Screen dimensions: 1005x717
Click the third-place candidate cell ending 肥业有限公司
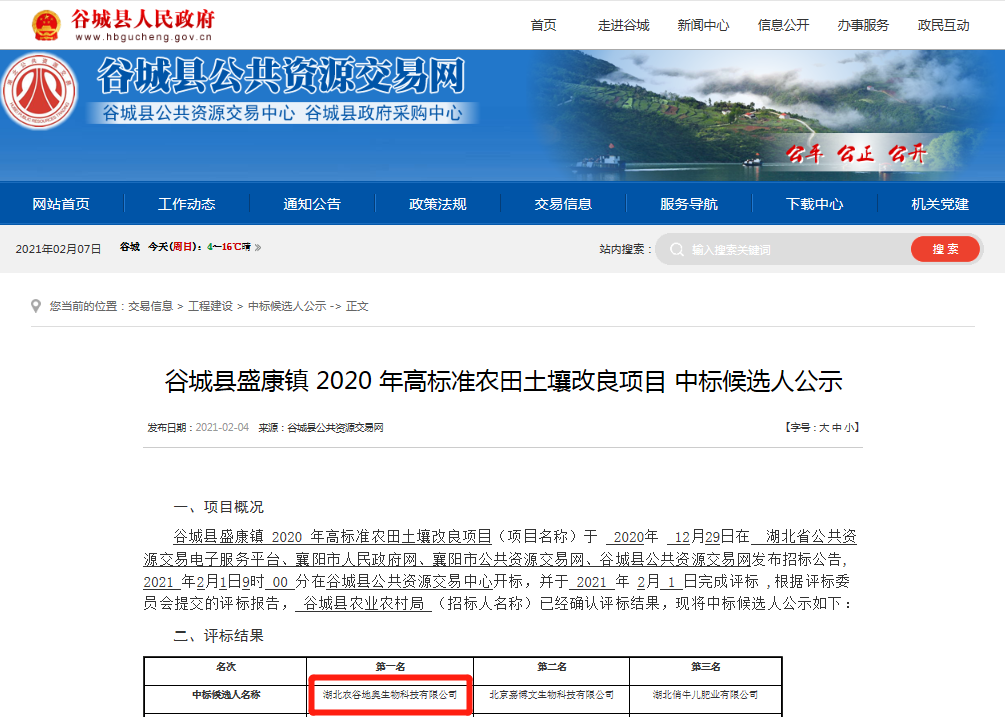(706, 695)
